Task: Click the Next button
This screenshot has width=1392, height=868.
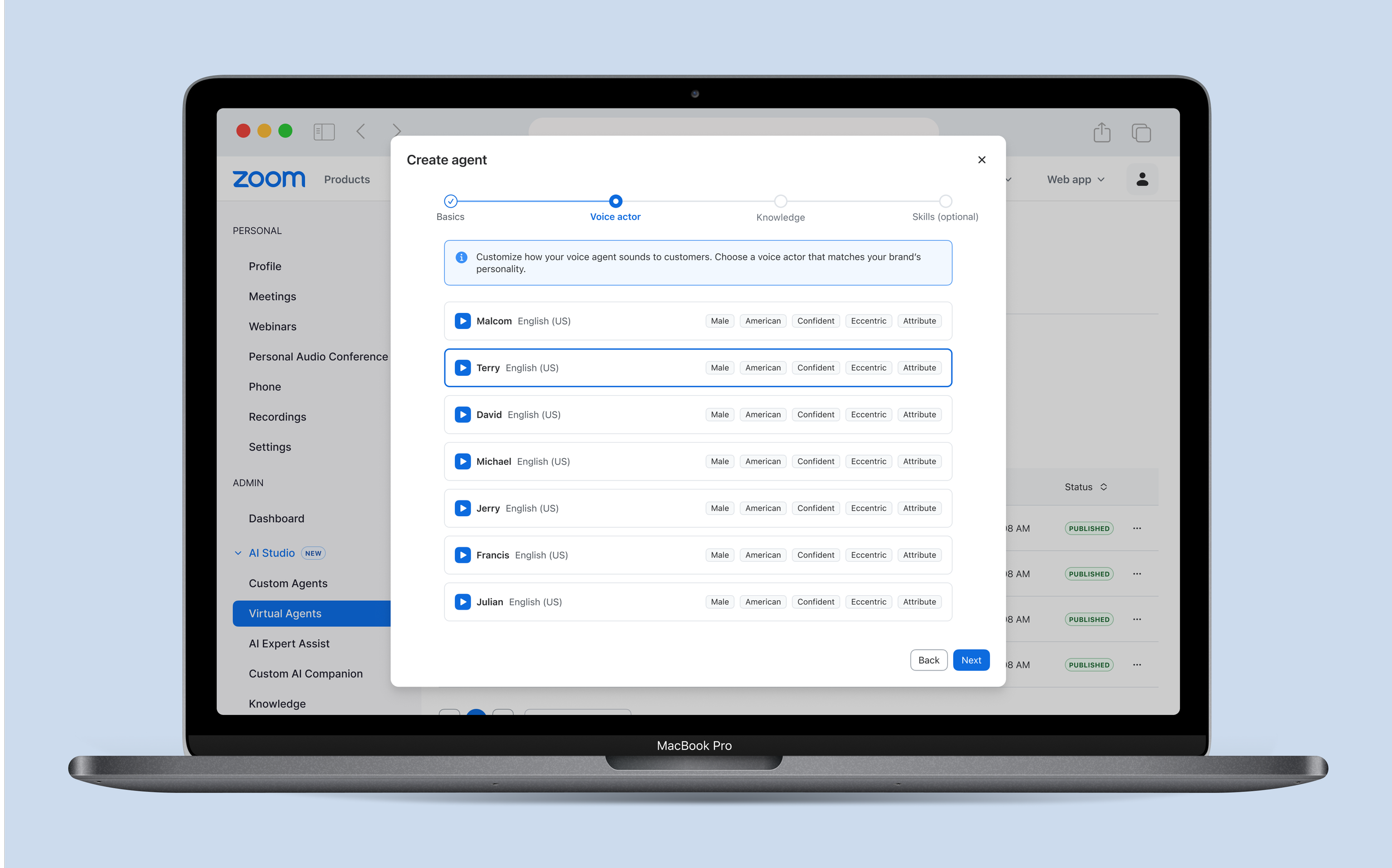Action: click(x=971, y=660)
